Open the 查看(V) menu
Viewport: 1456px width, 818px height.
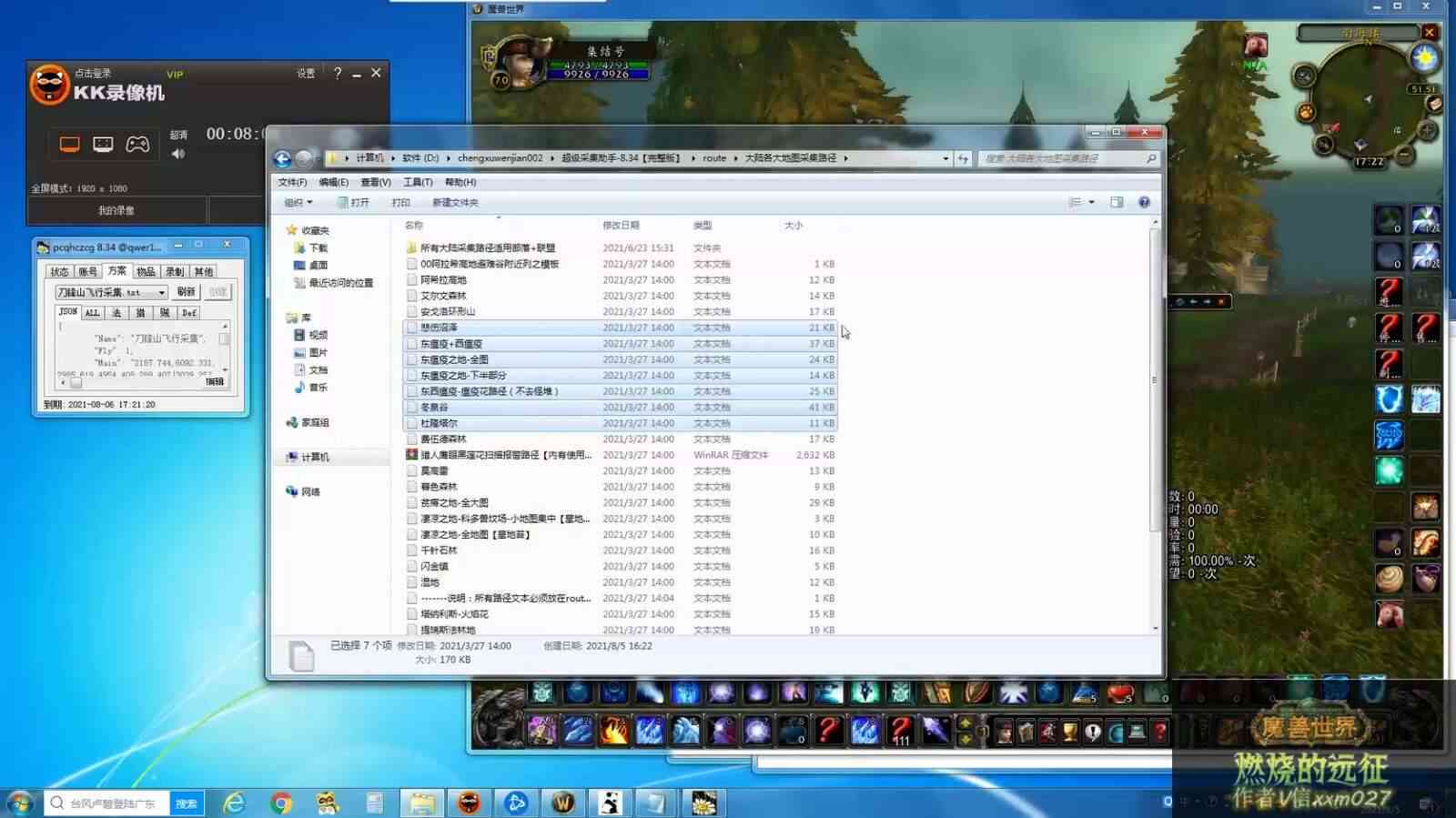click(375, 182)
